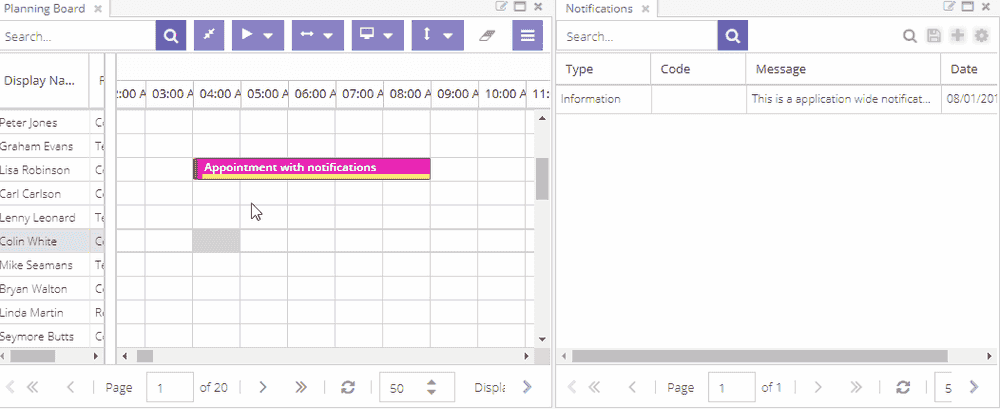Click the Type column header in Notifications
The height and width of the screenshot is (409, 1000).
[603, 69]
